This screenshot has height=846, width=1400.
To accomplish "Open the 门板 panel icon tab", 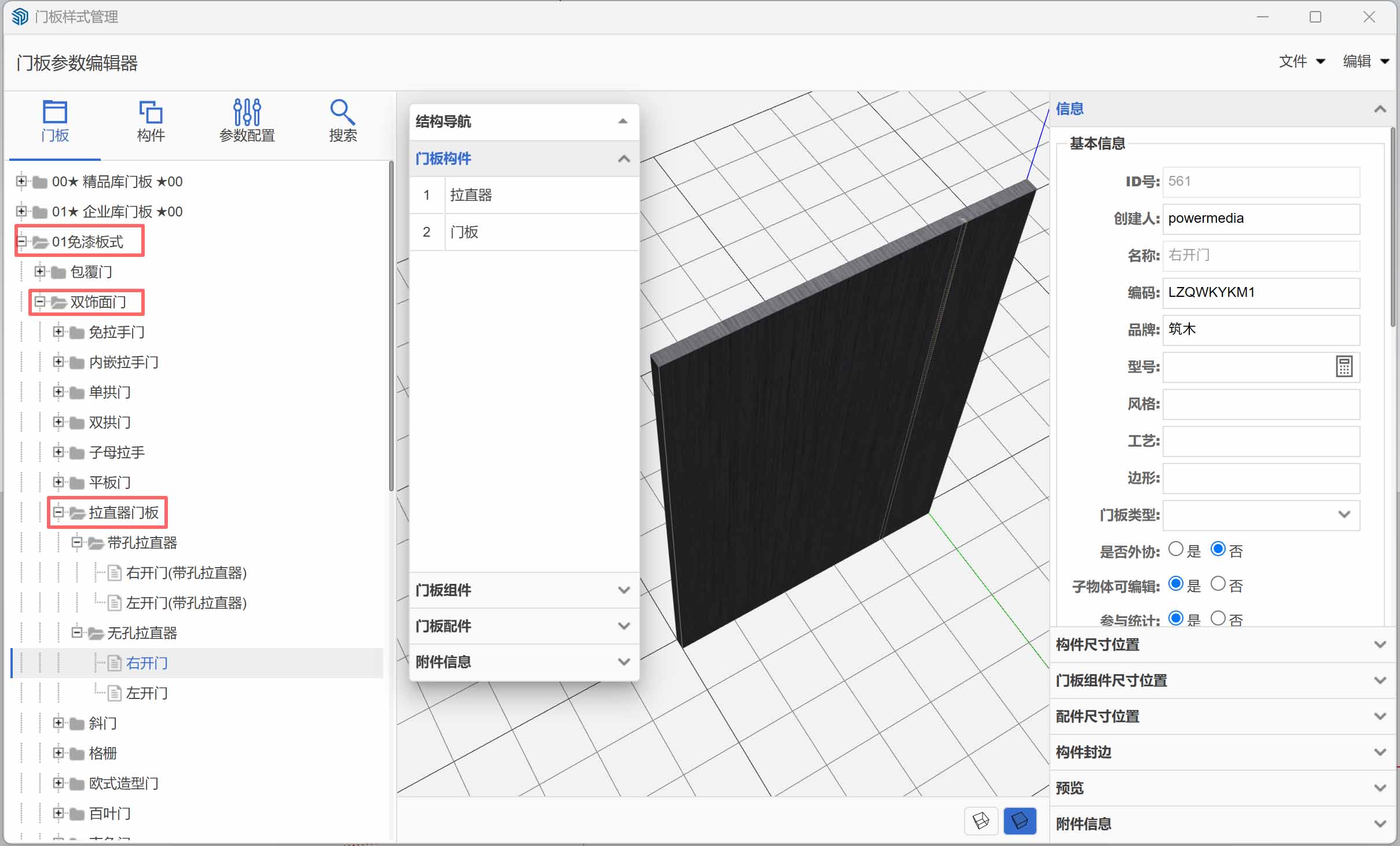I will coord(55,113).
